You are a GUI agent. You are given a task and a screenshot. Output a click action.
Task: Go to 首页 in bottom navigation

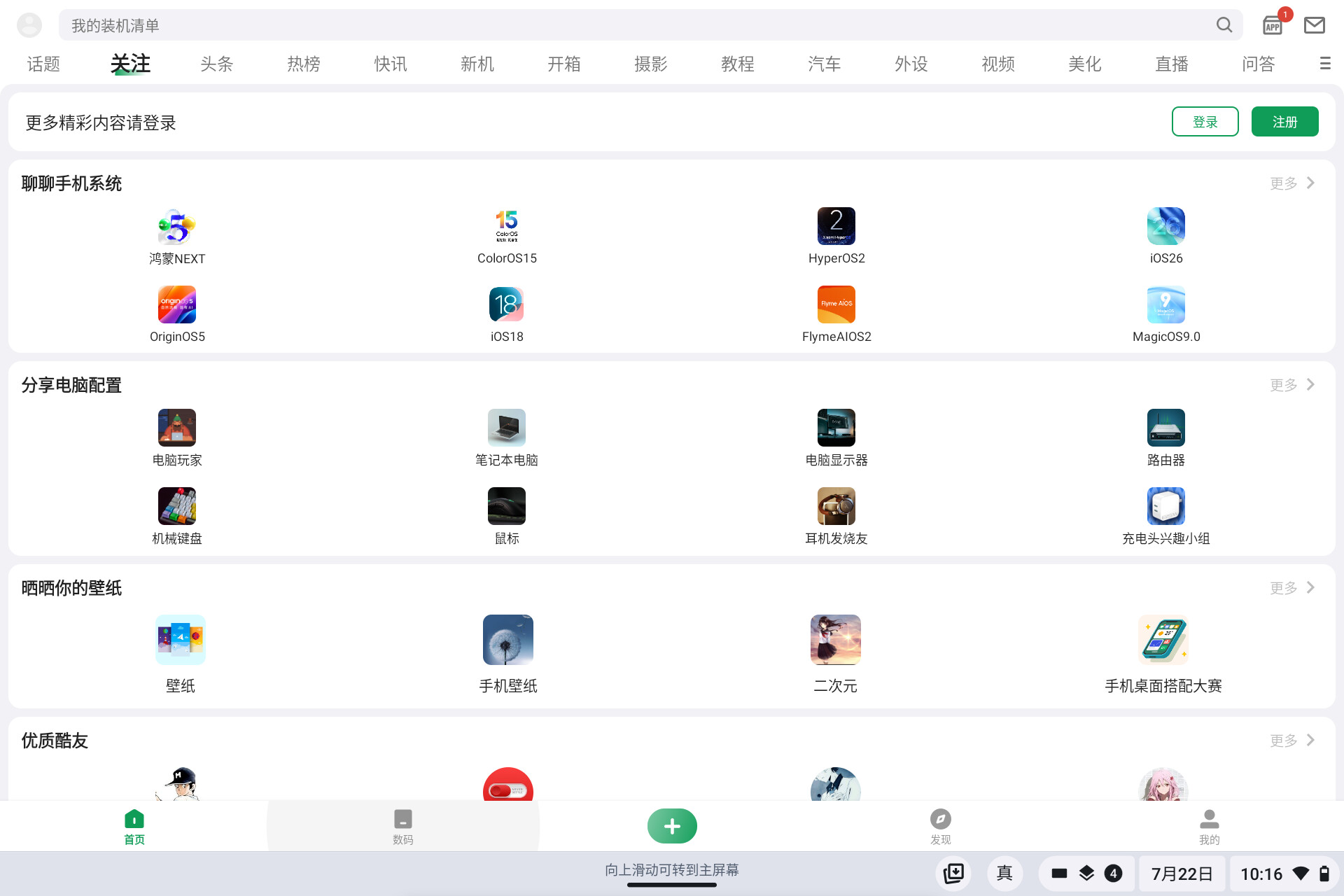coord(134,827)
